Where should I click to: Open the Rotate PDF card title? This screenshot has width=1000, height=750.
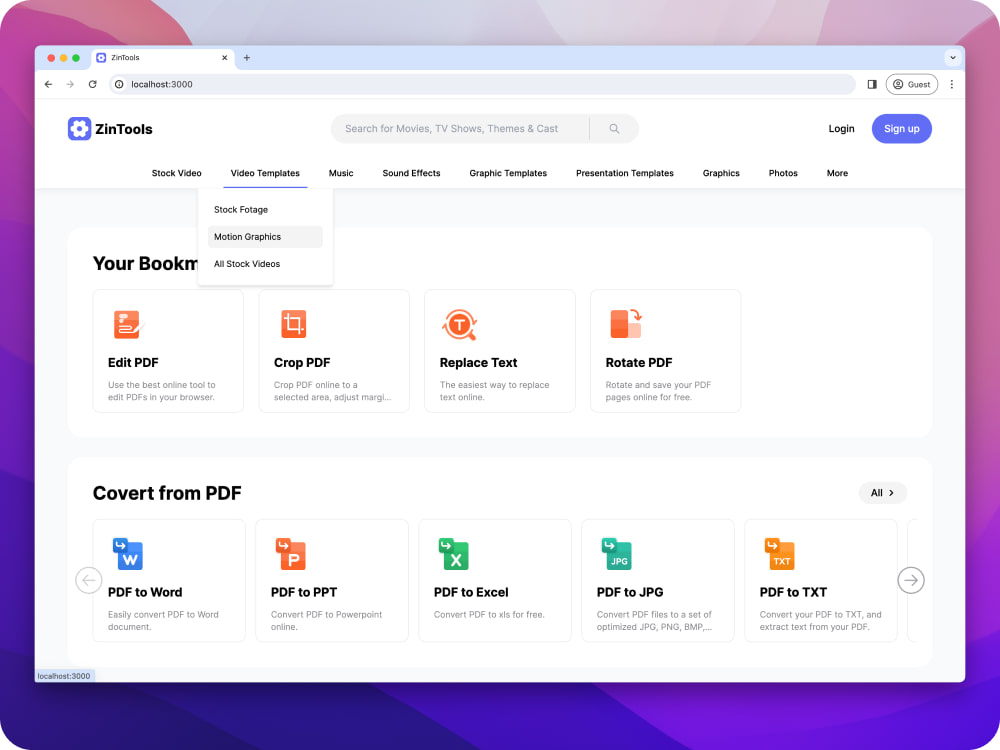(639, 362)
